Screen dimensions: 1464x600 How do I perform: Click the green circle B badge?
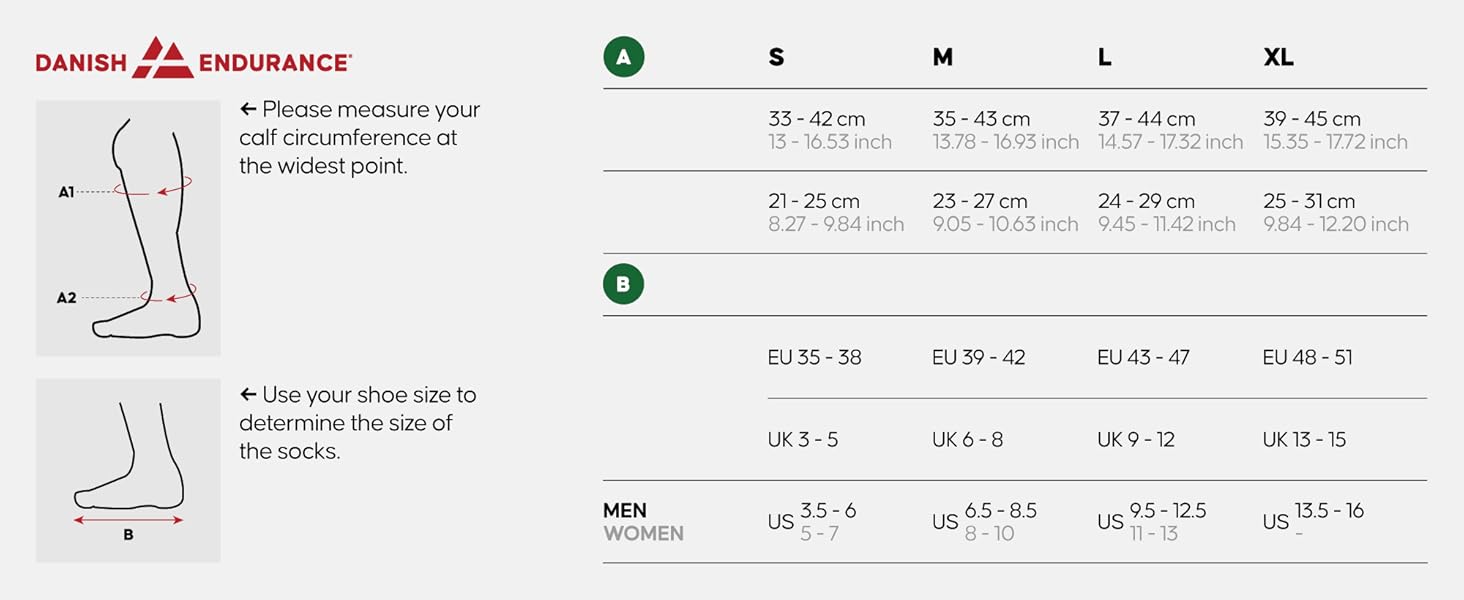point(623,284)
